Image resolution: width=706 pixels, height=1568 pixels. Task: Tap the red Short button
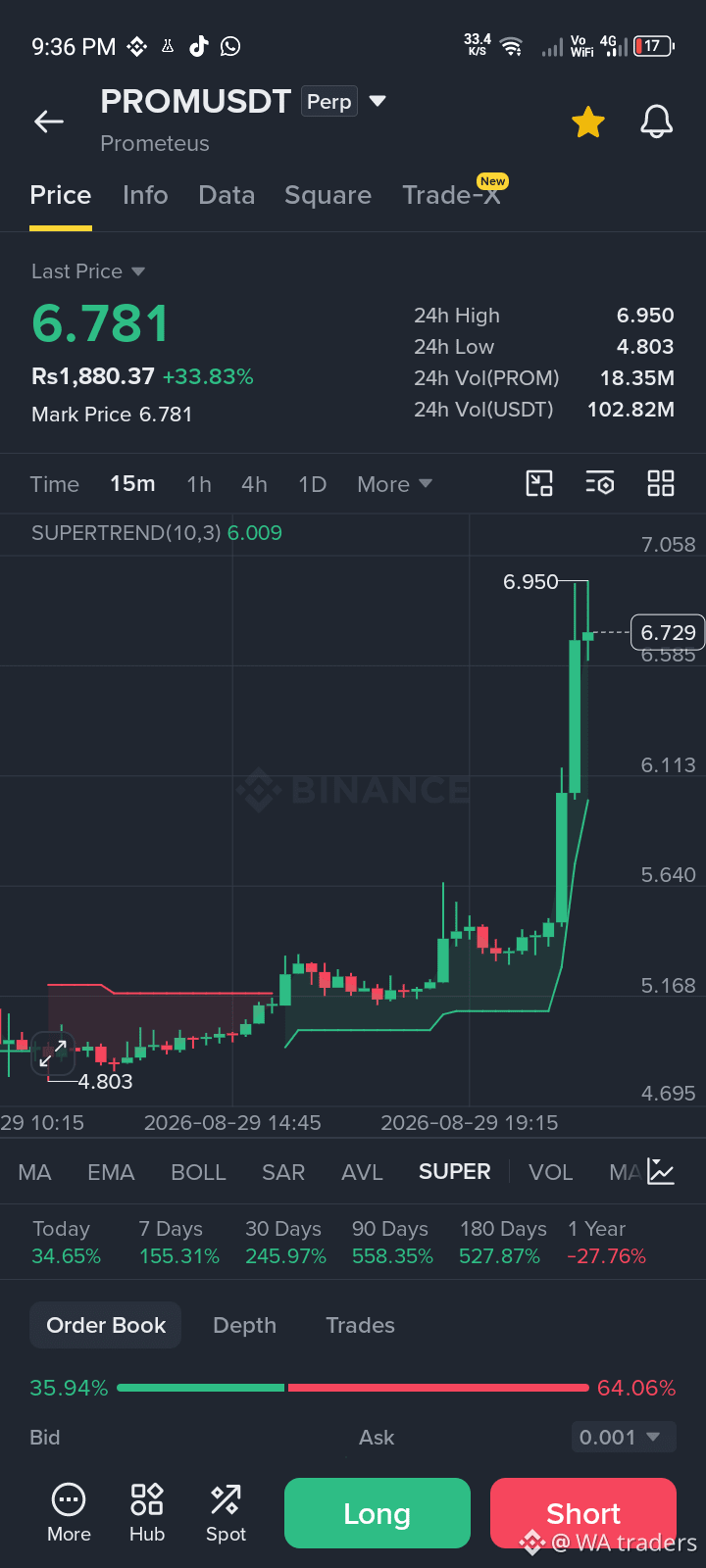point(583,1513)
